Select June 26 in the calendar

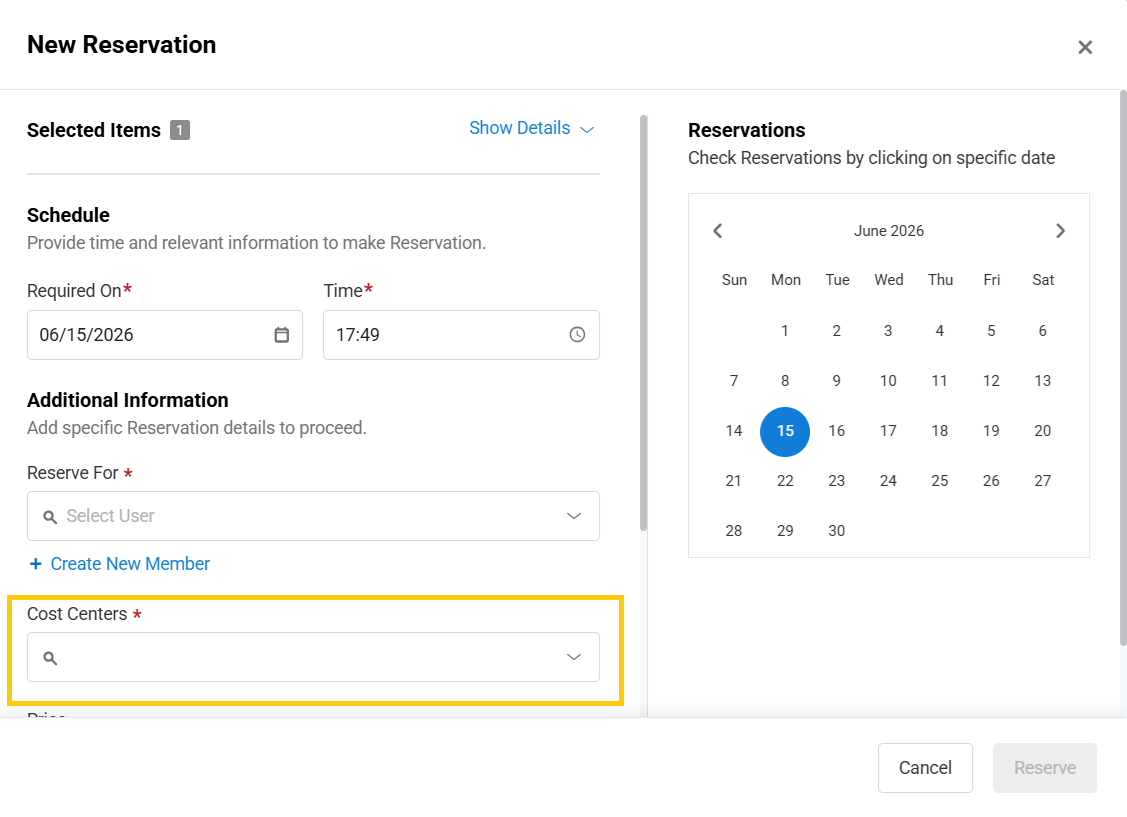click(x=991, y=481)
